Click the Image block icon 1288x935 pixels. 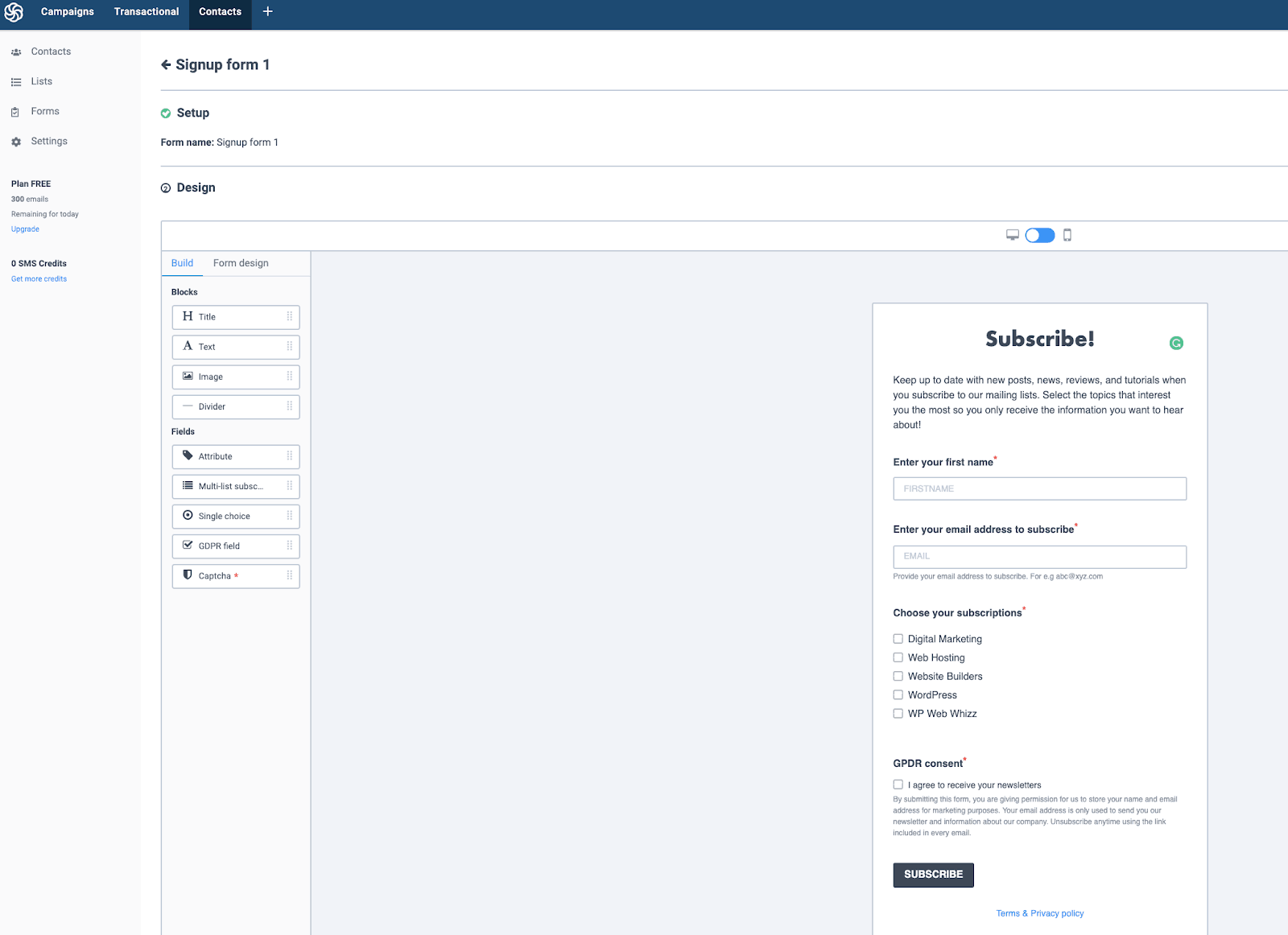(x=187, y=376)
